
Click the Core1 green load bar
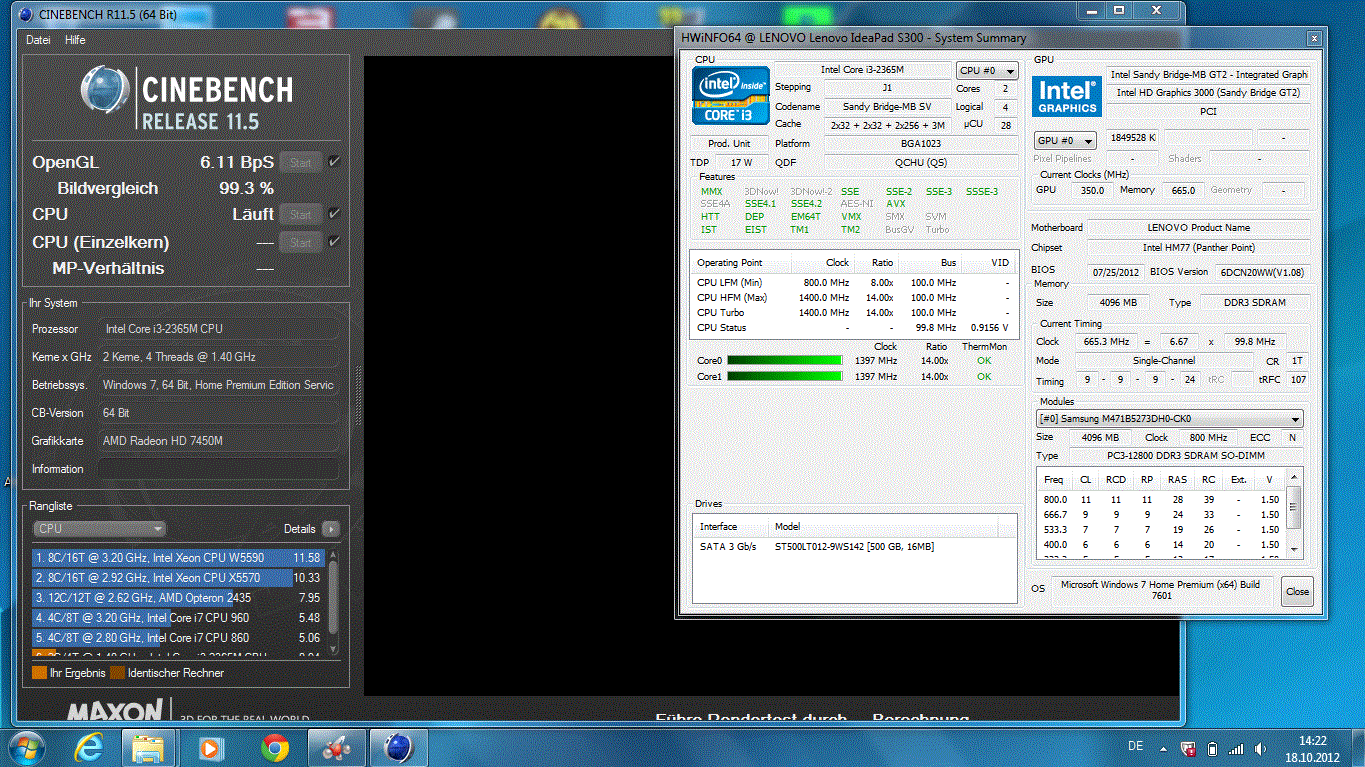point(784,377)
